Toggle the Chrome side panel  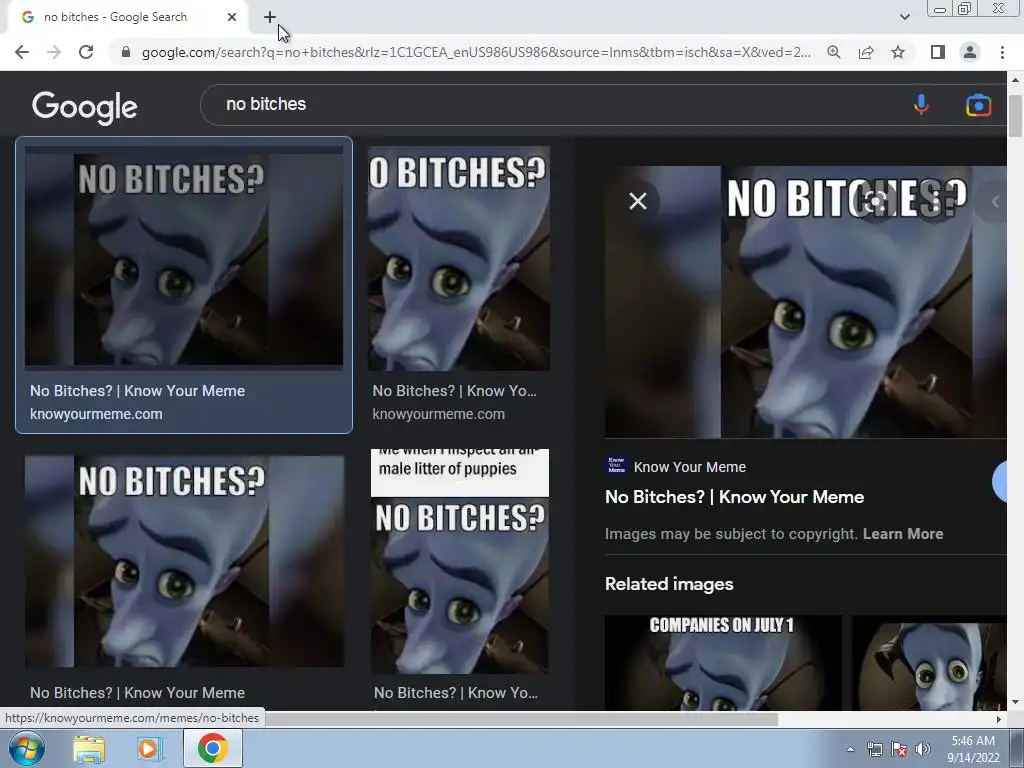click(x=938, y=52)
